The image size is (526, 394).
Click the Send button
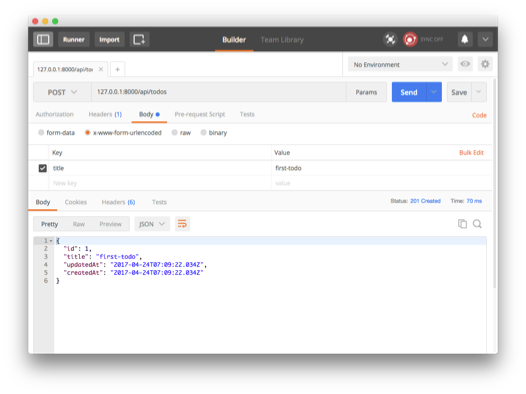click(409, 92)
